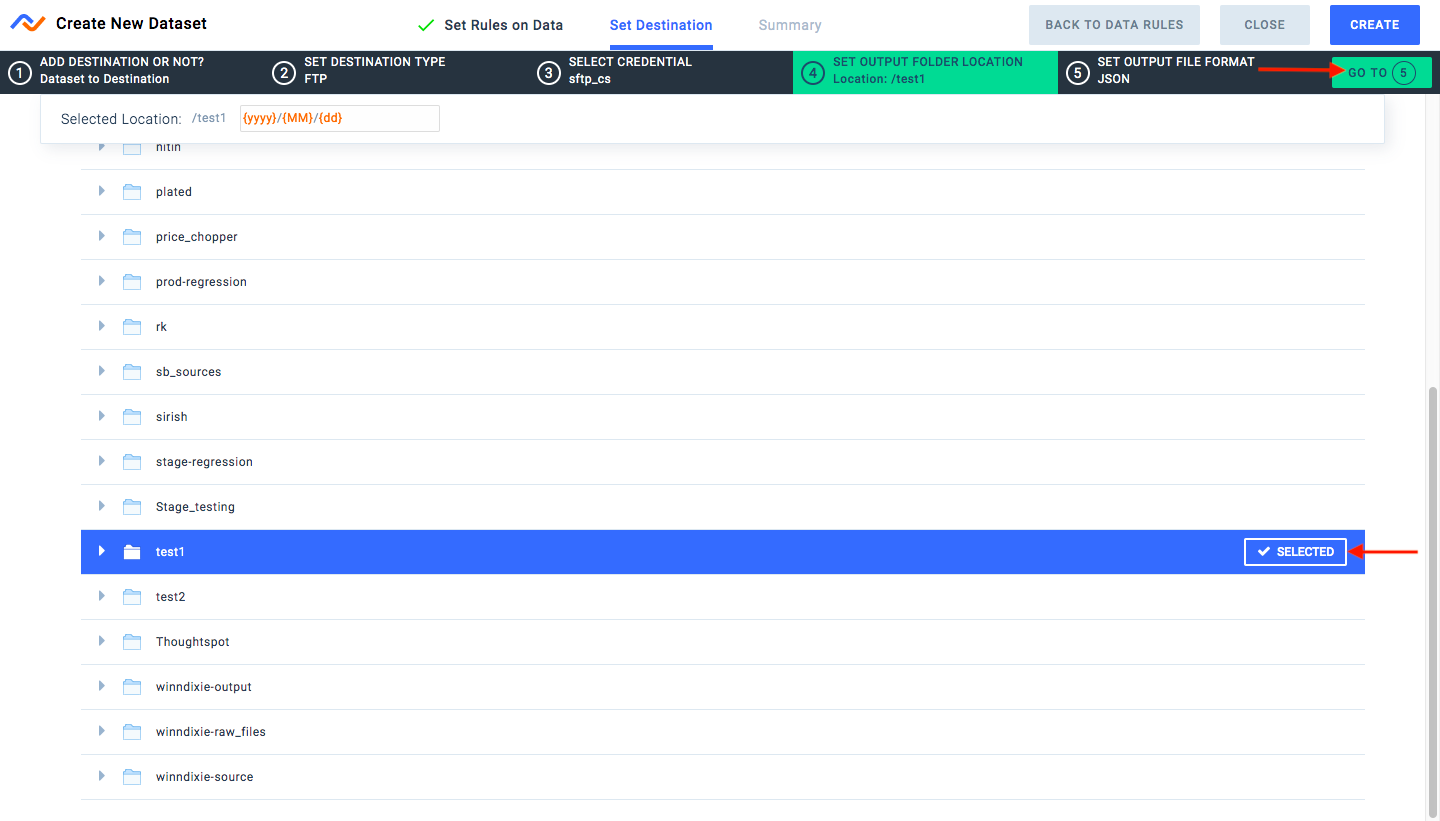Expand the Thoughtspot folder

tap(101, 641)
